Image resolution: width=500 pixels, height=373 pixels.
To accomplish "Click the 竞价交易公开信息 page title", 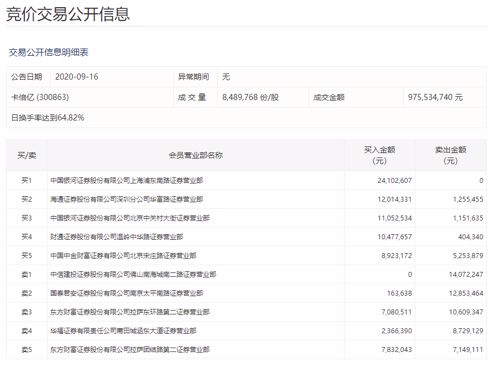I will point(68,14).
